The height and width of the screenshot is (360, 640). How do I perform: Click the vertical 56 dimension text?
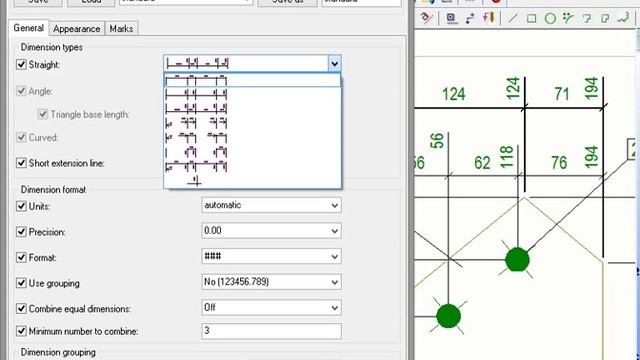437,140
